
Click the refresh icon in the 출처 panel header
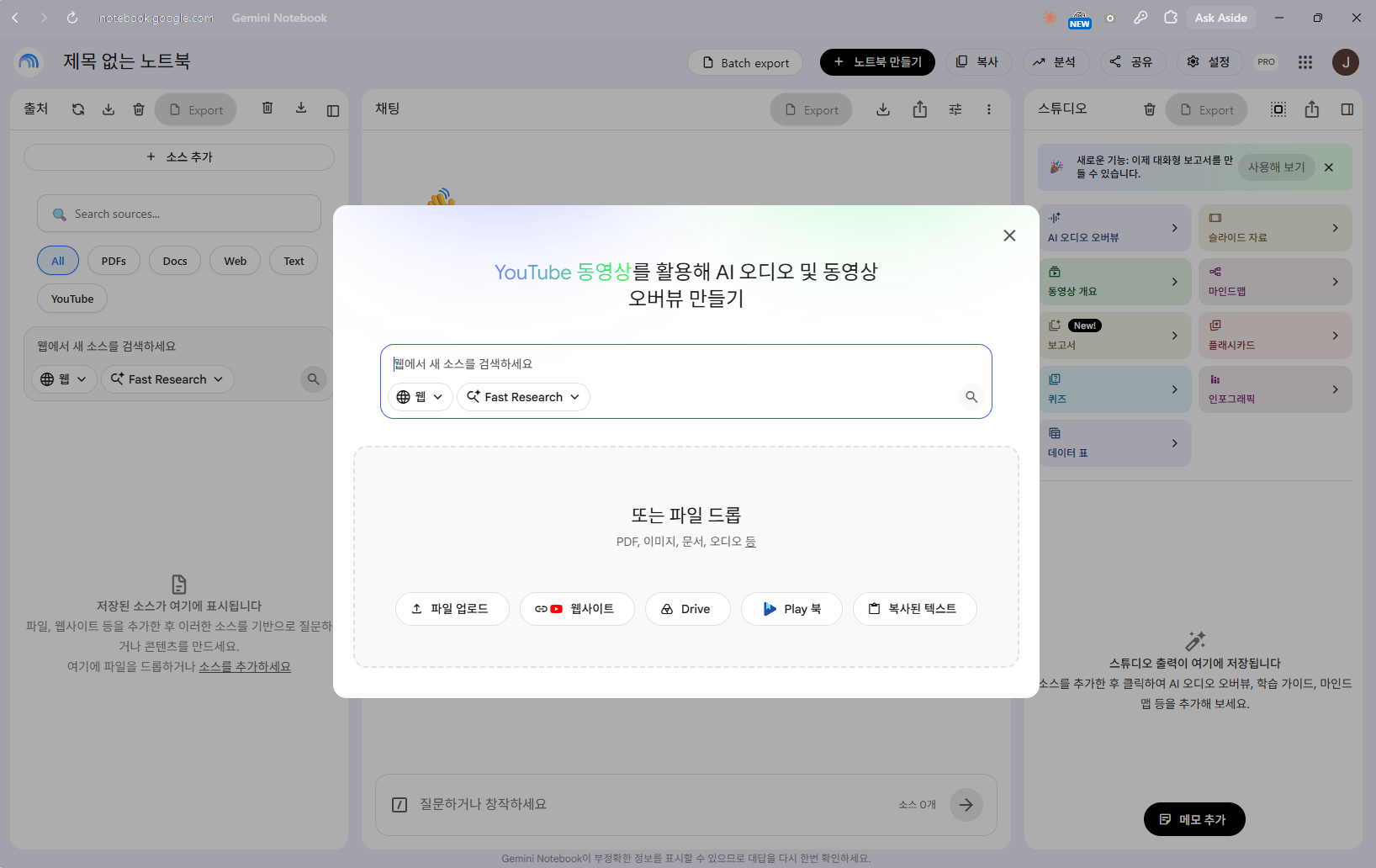pyautogui.click(x=78, y=109)
